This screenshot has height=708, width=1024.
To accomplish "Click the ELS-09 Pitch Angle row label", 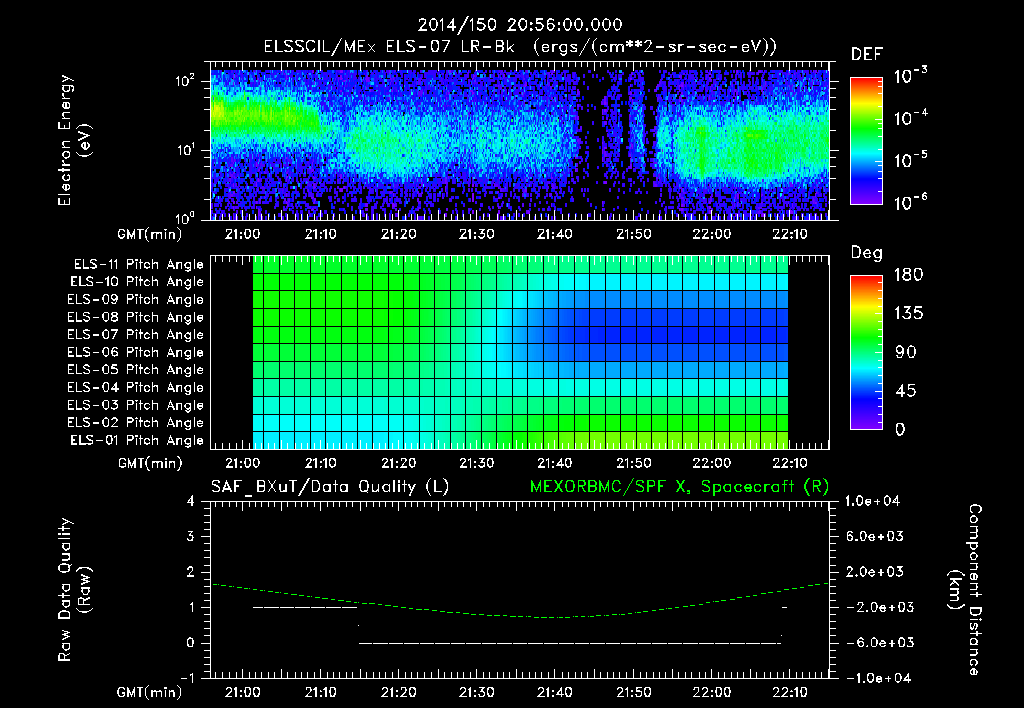I will coord(136,300).
